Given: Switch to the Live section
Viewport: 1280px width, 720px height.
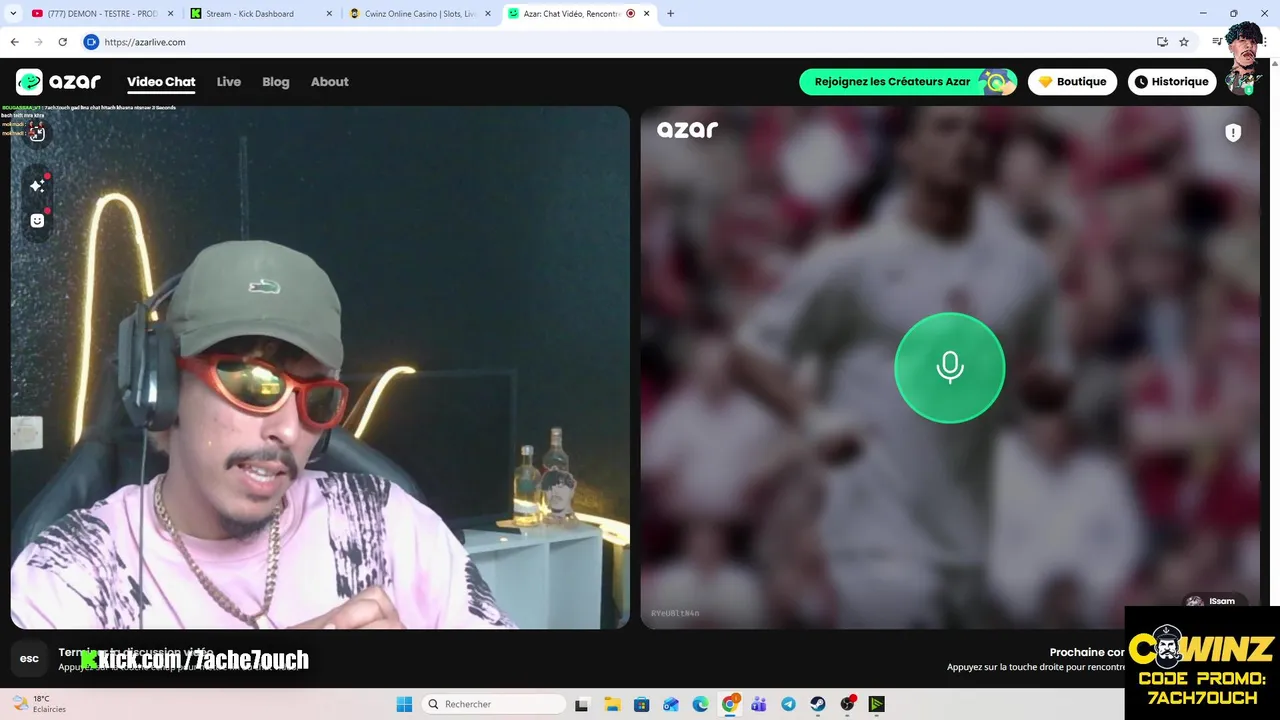Looking at the screenshot, I should click(x=229, y=82).
